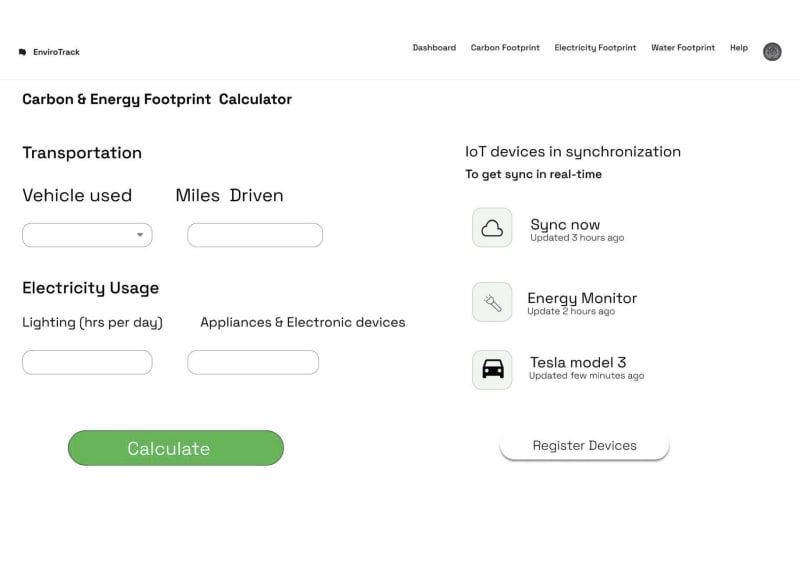The height and width of the screenshot is (565, 800).
Task: Click the Vehicle used label
Action: [x=77, y=195]
